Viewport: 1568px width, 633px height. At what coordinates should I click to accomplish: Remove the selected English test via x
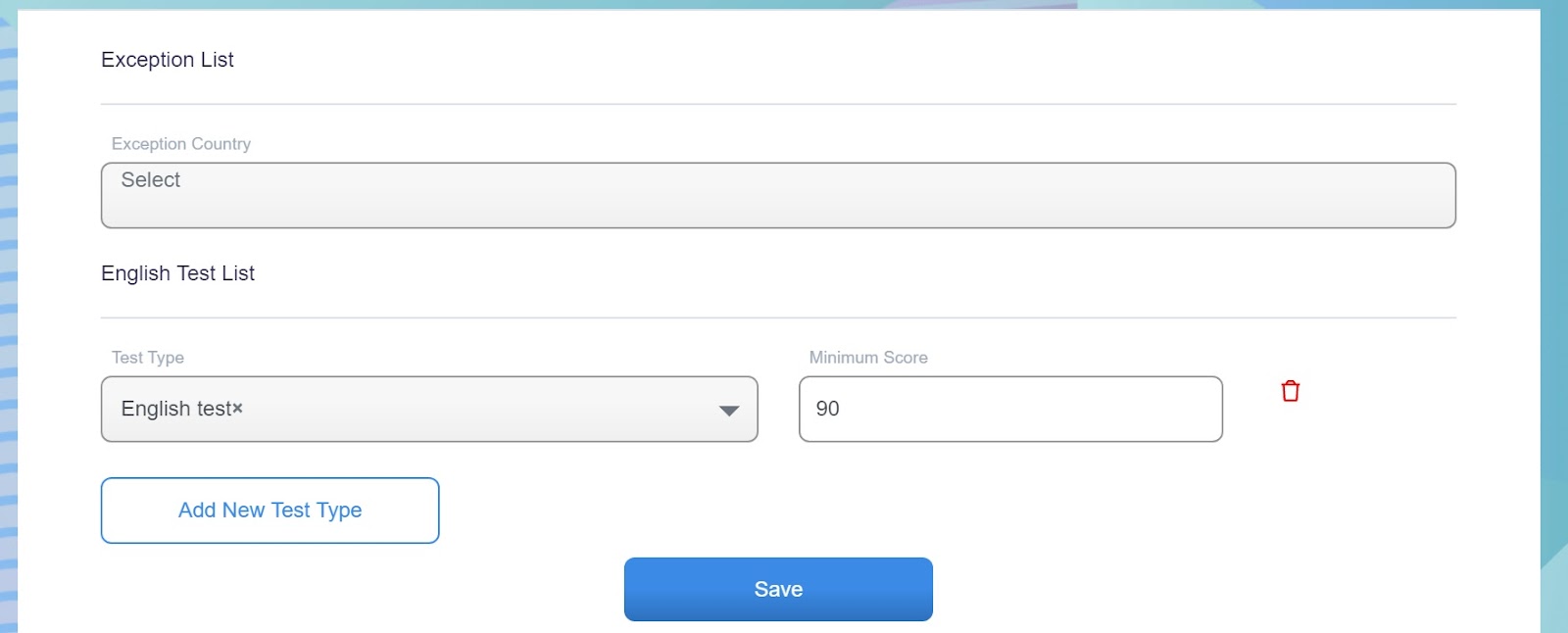point(237,409)
